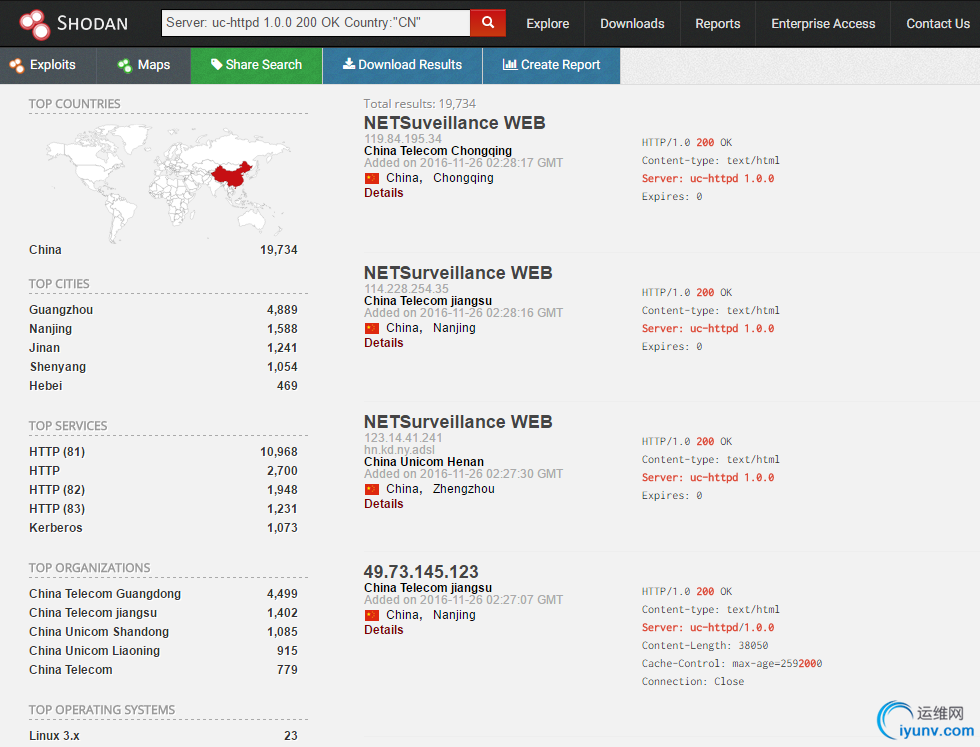980x747 pixels.
Task: Click the world map in Top Countries
Action: (168, 182)
